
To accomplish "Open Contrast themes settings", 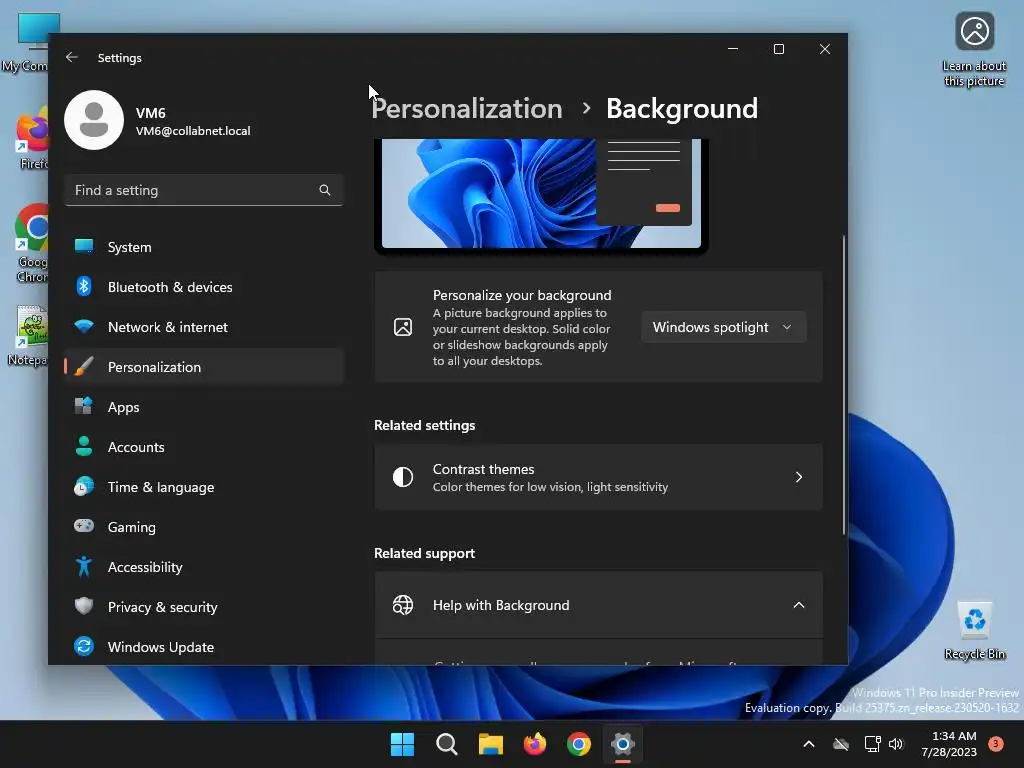I will (x=598, y=477).
